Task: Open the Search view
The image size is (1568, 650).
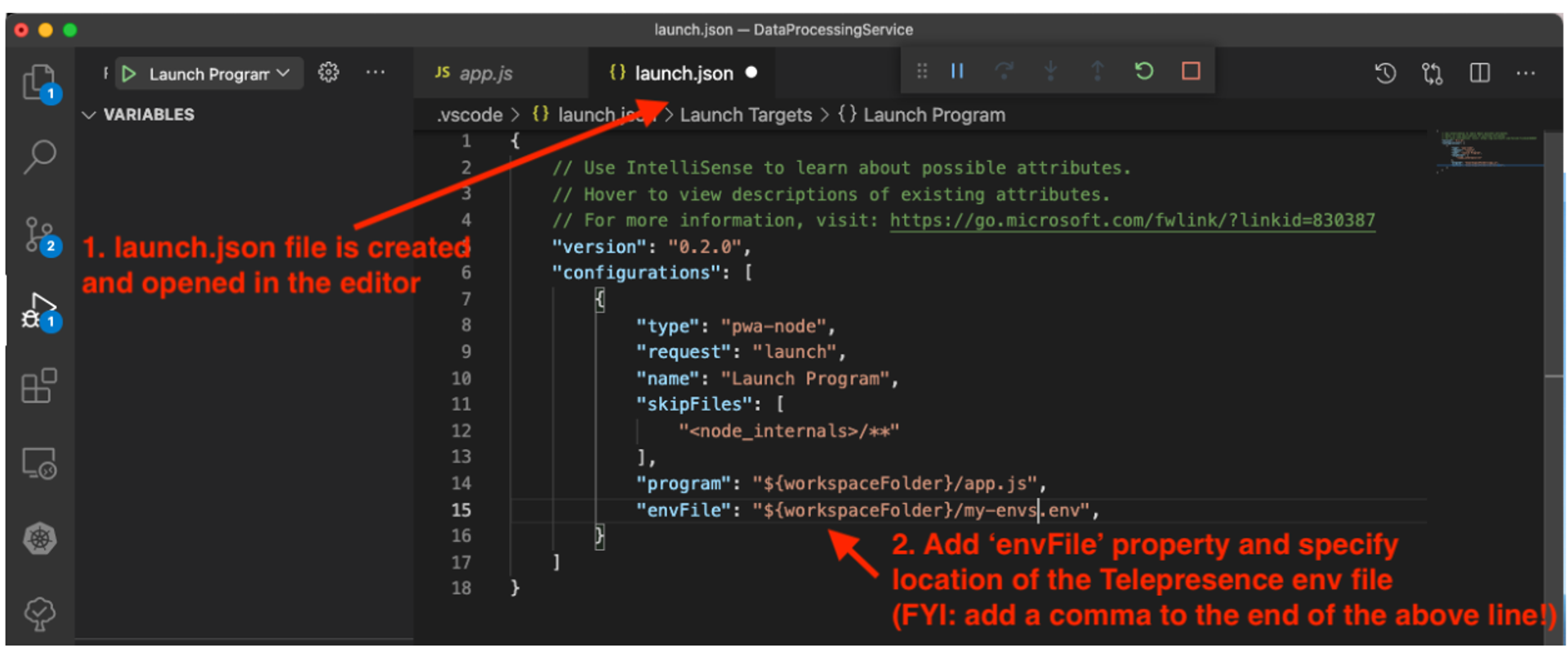Action: (39, 157)
